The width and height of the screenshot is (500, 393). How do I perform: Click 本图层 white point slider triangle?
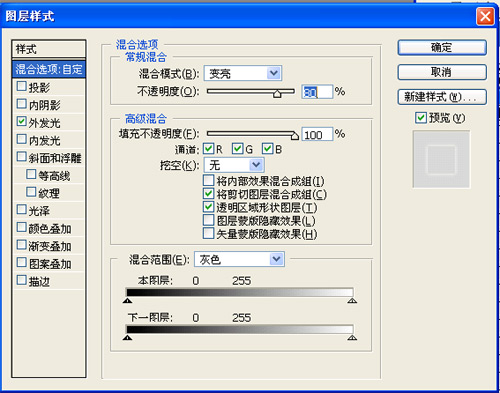pos(352,301)
